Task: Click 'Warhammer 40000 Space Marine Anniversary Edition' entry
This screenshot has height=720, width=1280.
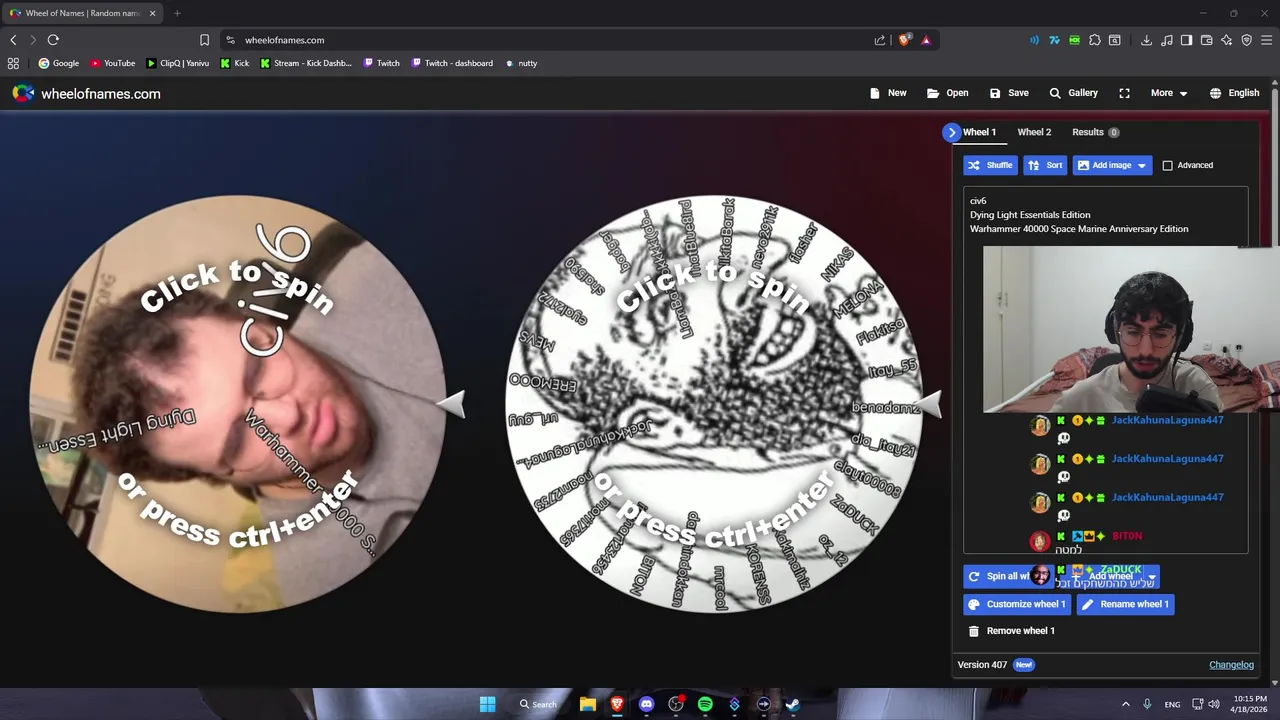Action: [1079, 229]
